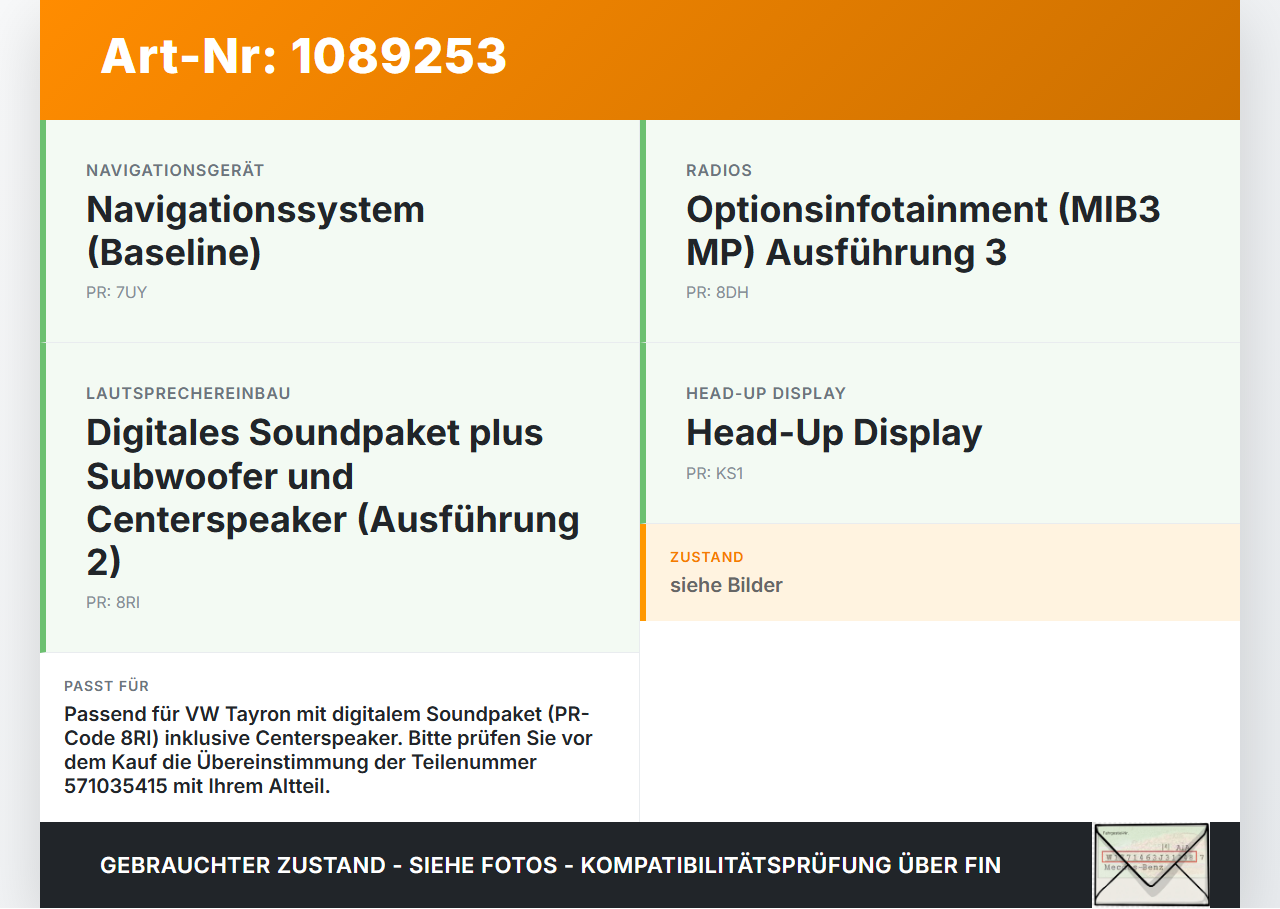Select the 'PASST FÜR' label

pyautogui.click(x=107, y=686)
